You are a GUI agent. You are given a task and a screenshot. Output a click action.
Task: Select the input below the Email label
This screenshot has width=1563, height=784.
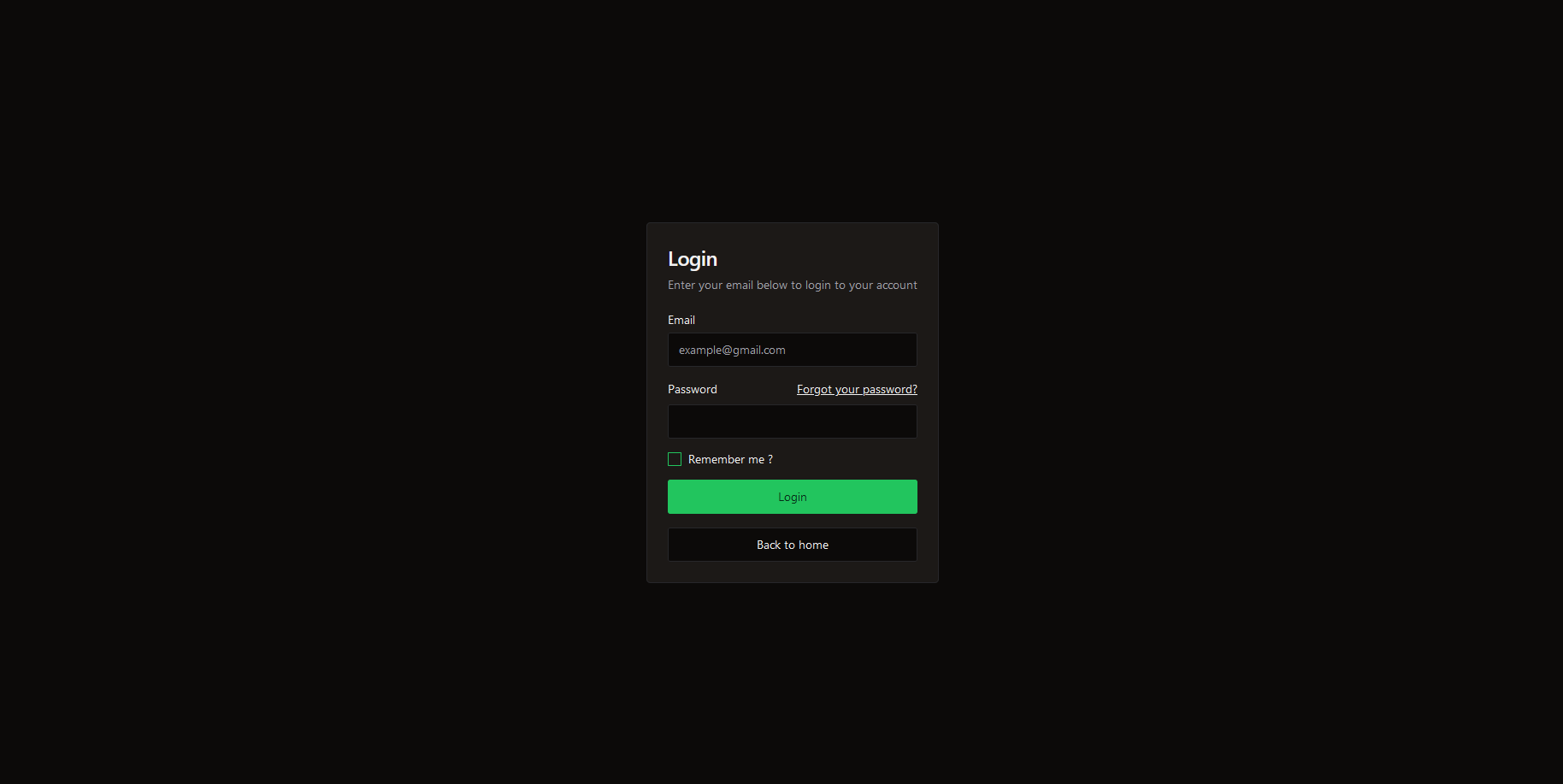click(x=793, y=350)
